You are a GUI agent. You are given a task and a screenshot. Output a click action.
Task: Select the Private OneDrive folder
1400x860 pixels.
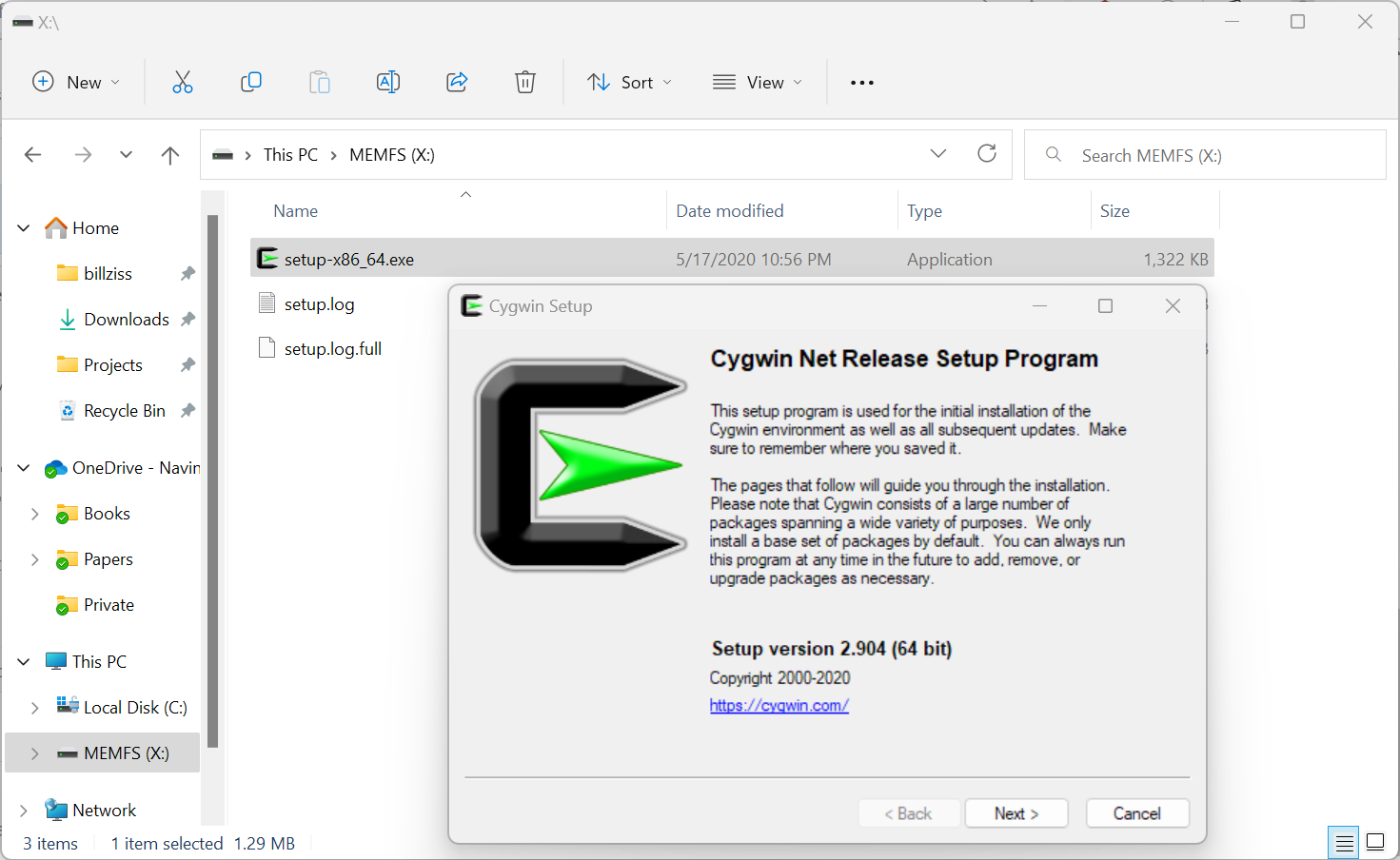(108, 605)
